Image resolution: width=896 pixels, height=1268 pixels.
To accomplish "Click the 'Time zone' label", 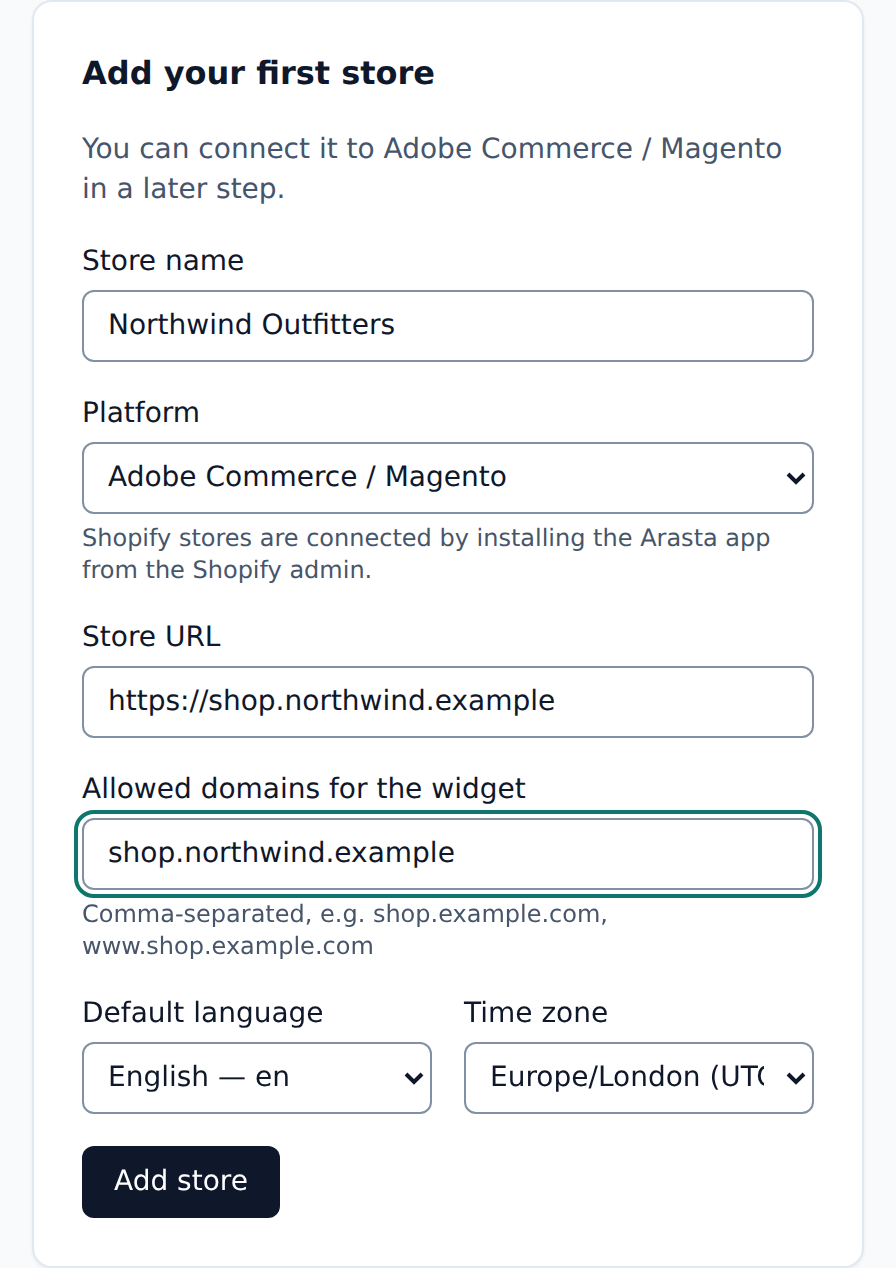I will coord(536,1012).
